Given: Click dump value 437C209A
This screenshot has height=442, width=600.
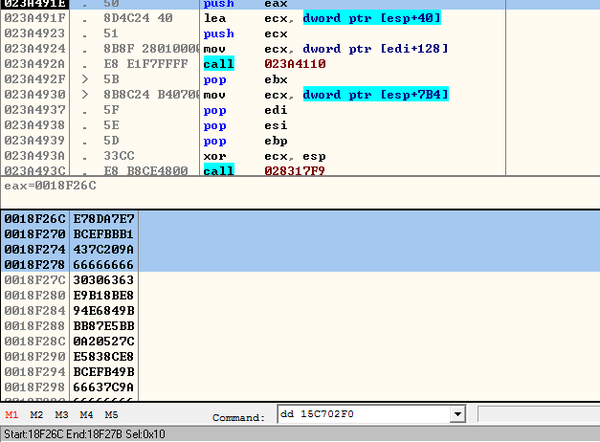Looking at the screenshot, I should pos(104,249).
